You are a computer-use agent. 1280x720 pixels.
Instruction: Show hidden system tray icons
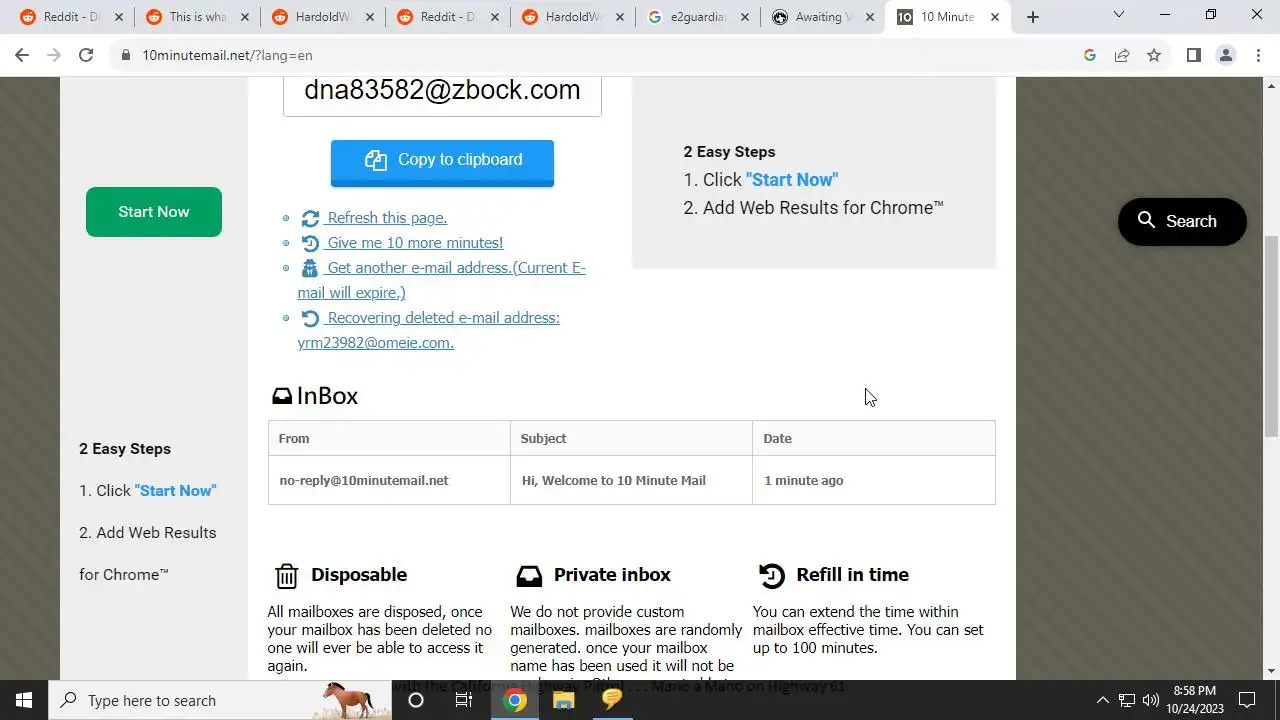tap(1103, 700)
